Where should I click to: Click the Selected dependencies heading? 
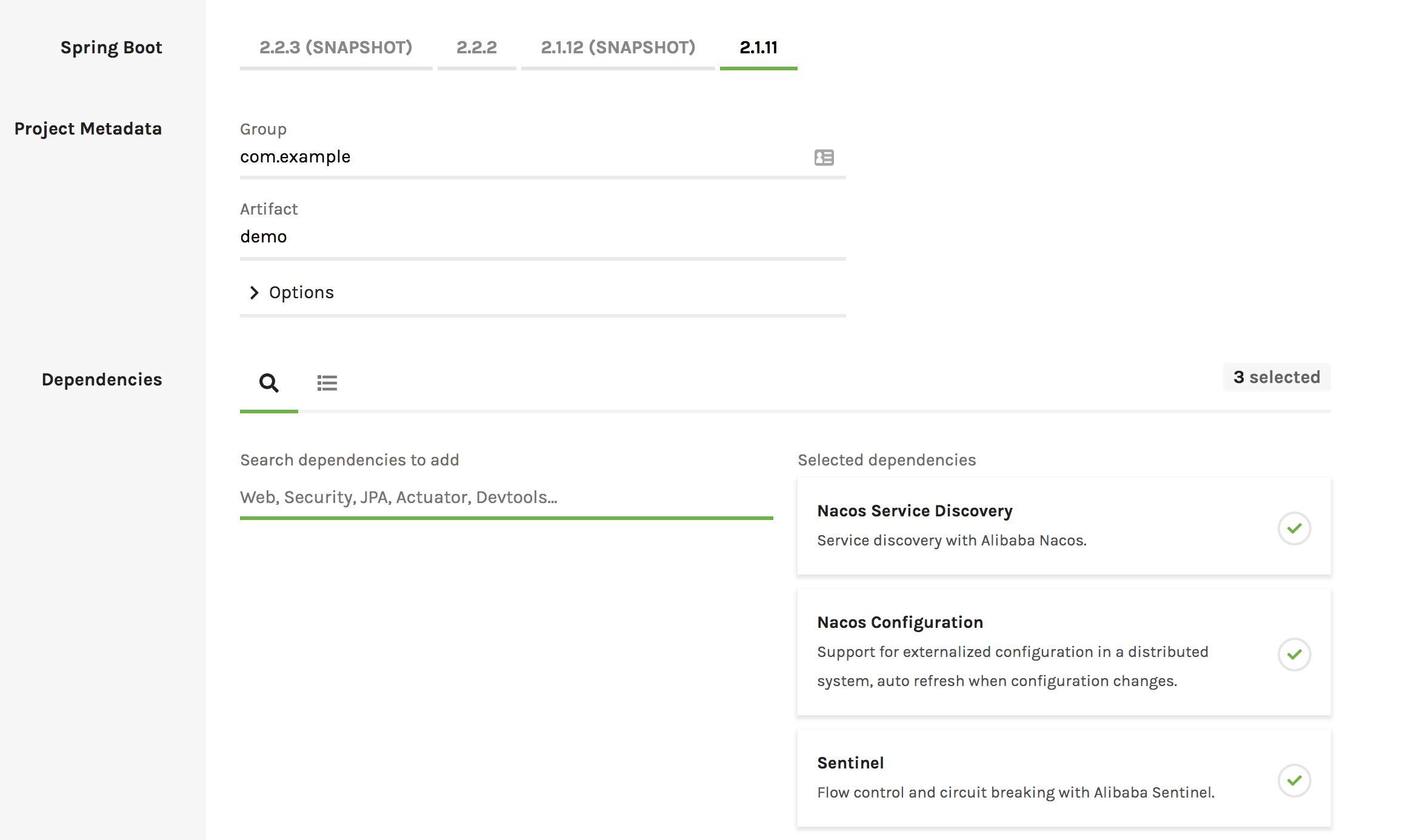887,460
